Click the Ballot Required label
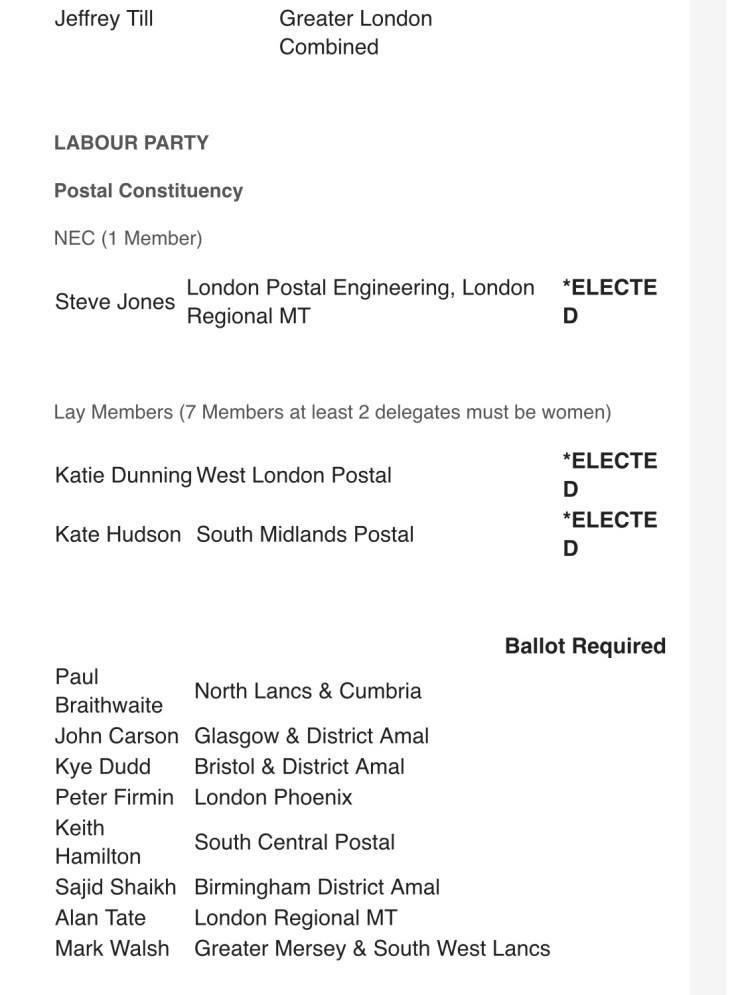 [585, 646]
